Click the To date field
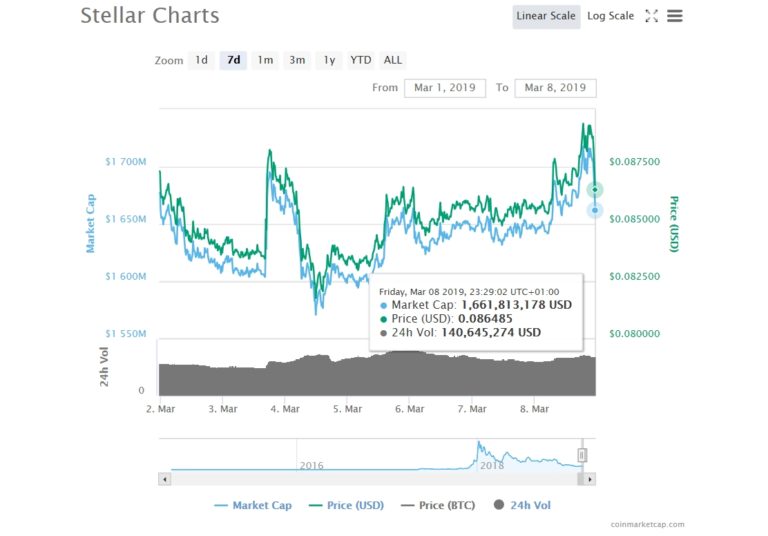This screenshot has width=768, height=536. point(555,88)
